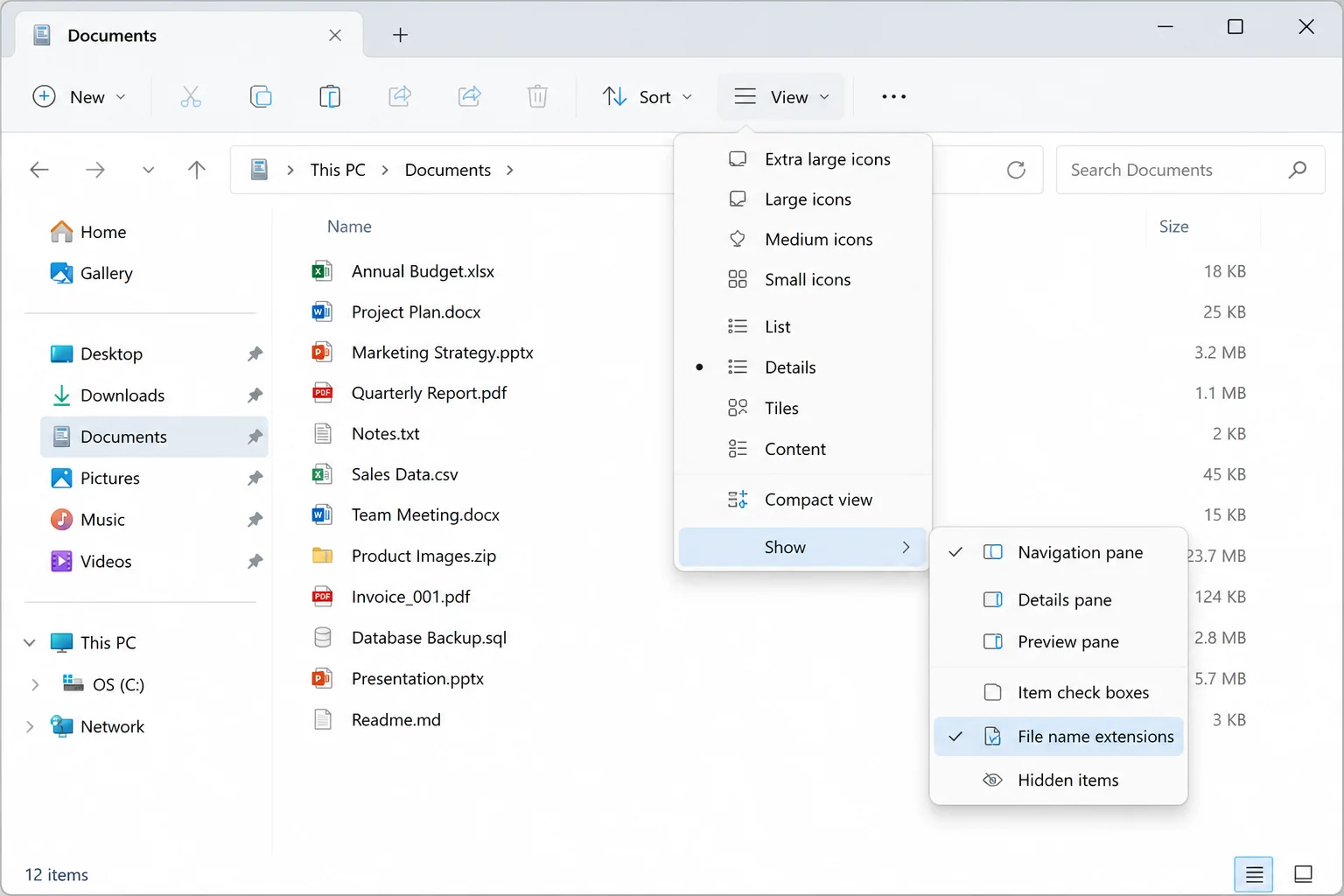
Task: Click the pin icon next to Music
Action: (x=255, y=520)
